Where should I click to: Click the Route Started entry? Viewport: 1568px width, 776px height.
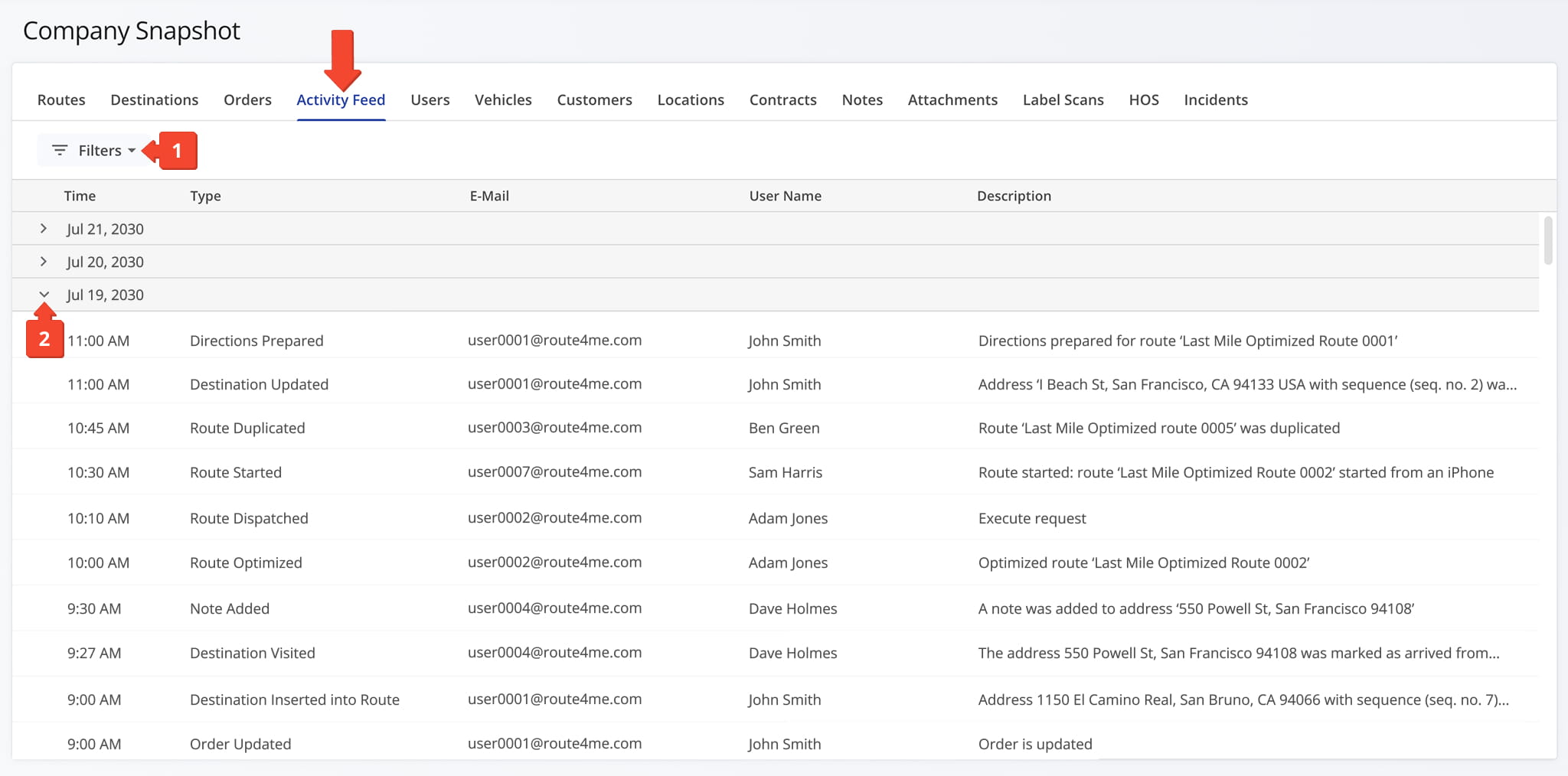236,472
